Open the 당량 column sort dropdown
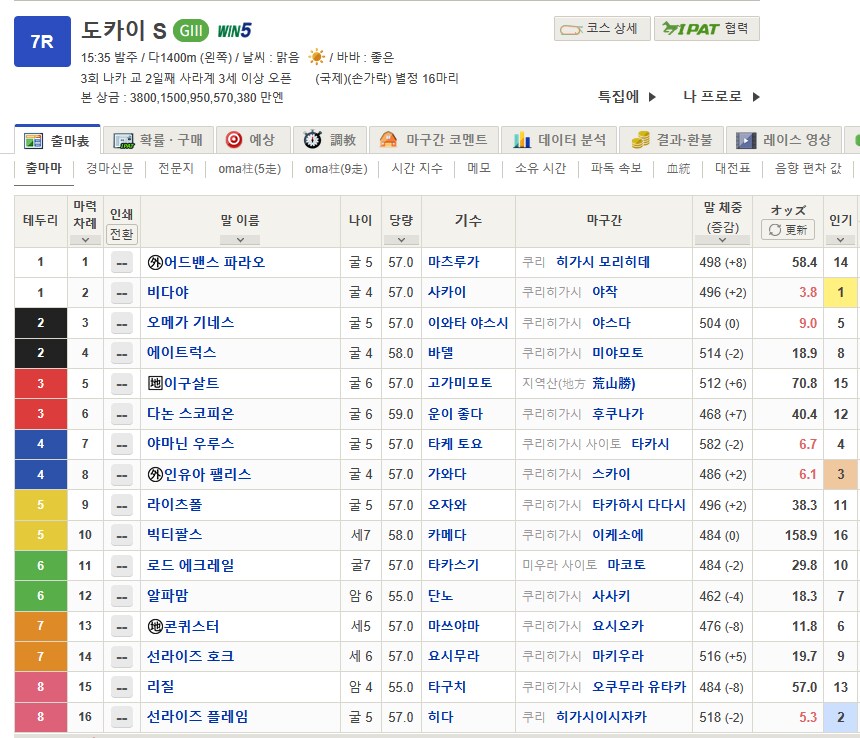The image size is (860, 738). [400, 240]
